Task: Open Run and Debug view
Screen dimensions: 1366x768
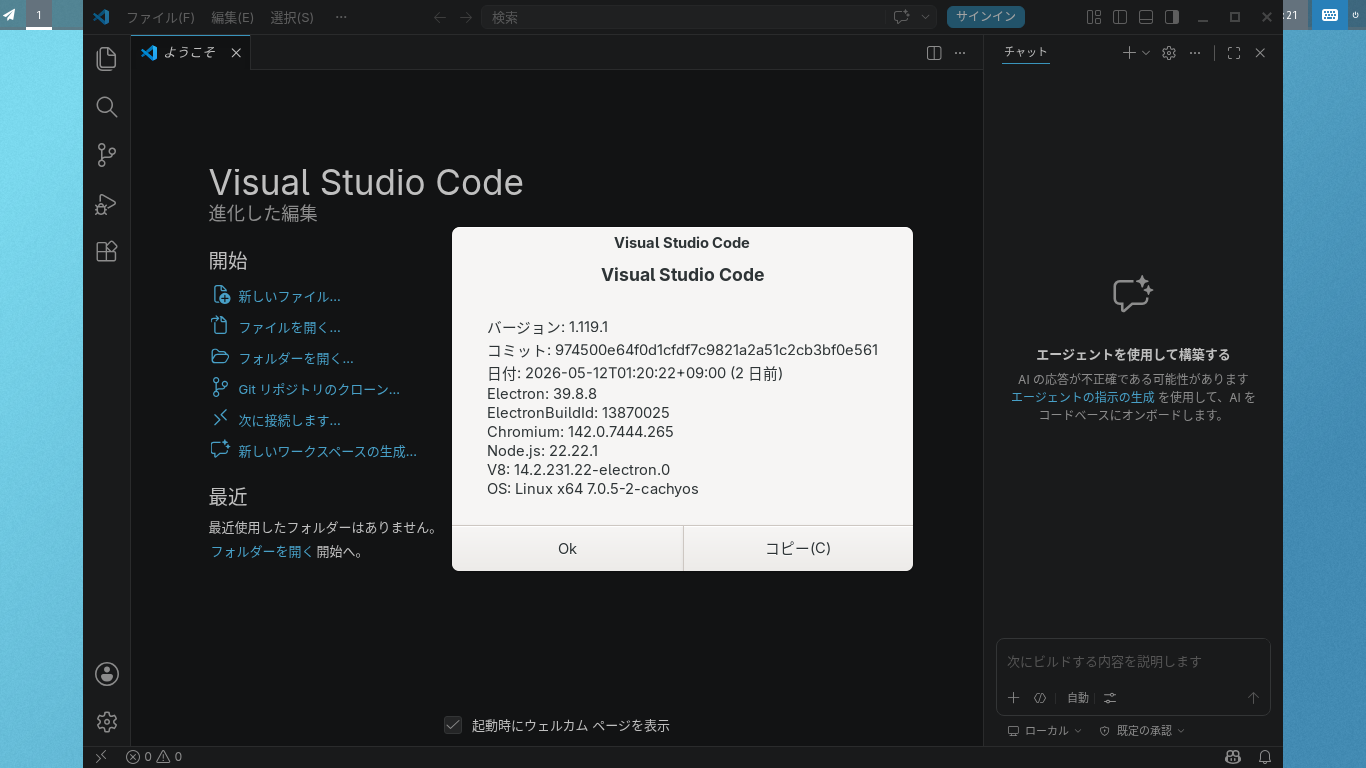Action: [107, 203]
